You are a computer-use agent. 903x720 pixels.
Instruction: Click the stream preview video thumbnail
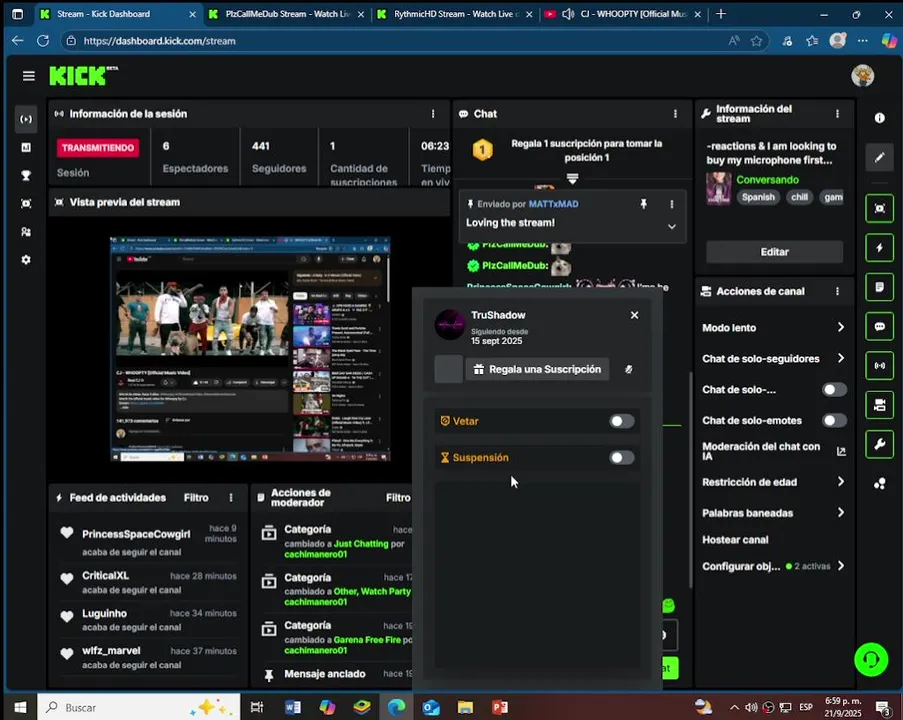tap(250, 348)
